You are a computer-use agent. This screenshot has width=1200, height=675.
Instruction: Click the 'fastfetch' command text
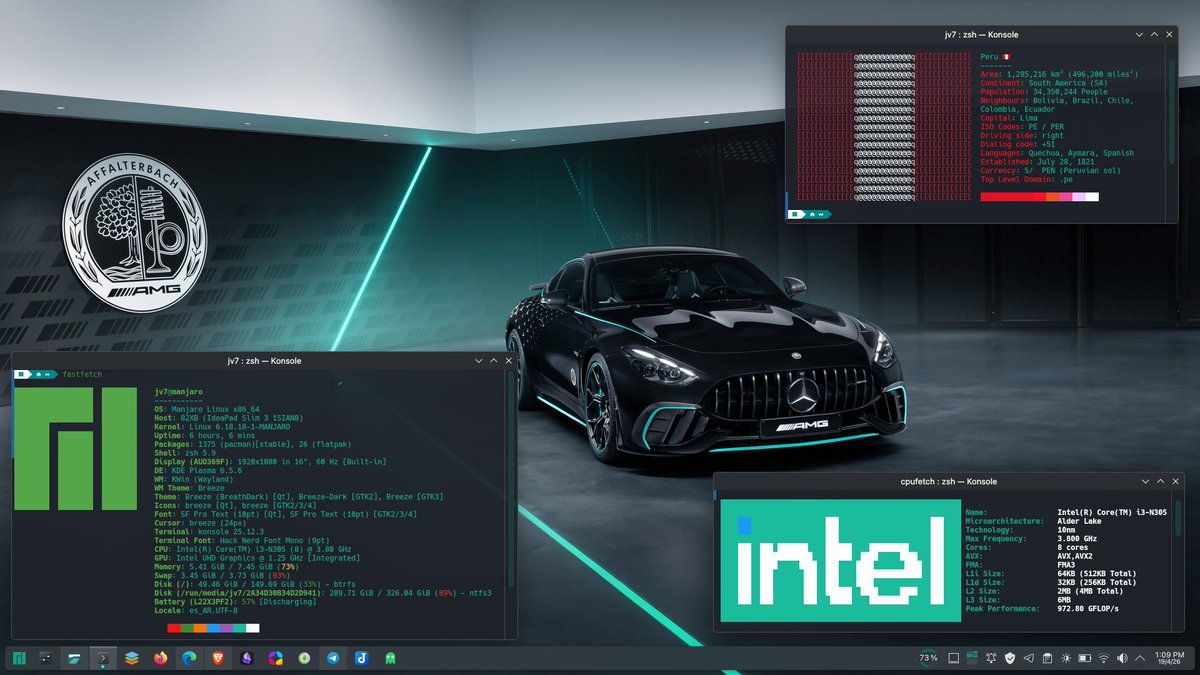82,374
